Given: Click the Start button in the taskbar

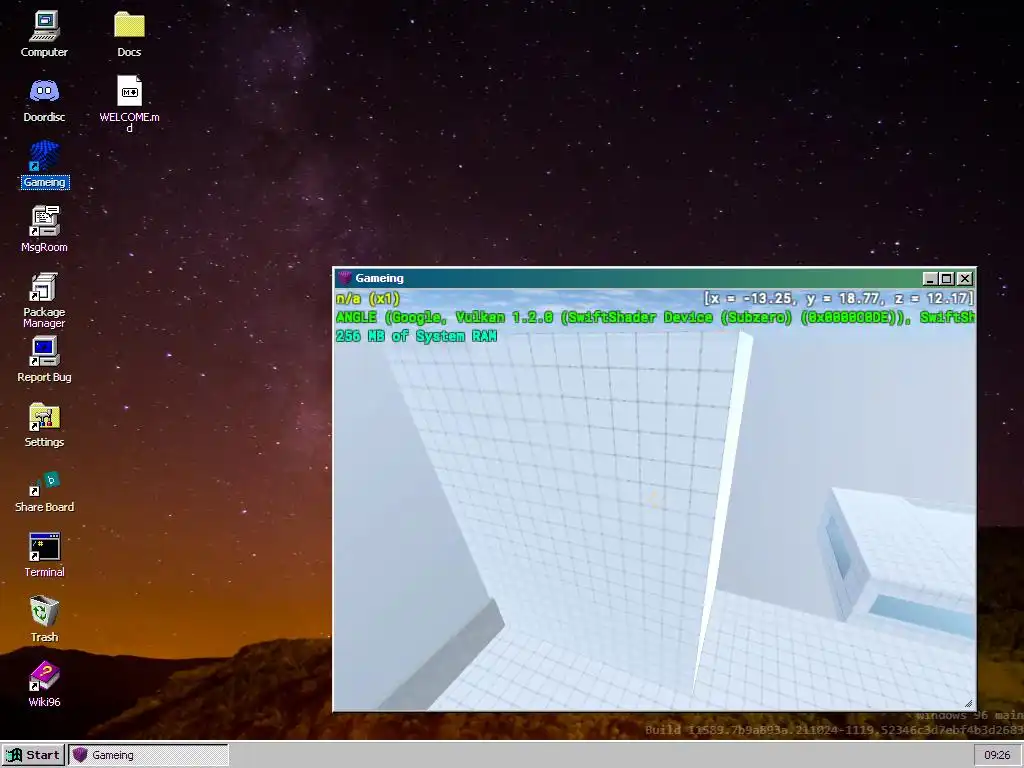Looking at the screenshot, I should [33, 755].
